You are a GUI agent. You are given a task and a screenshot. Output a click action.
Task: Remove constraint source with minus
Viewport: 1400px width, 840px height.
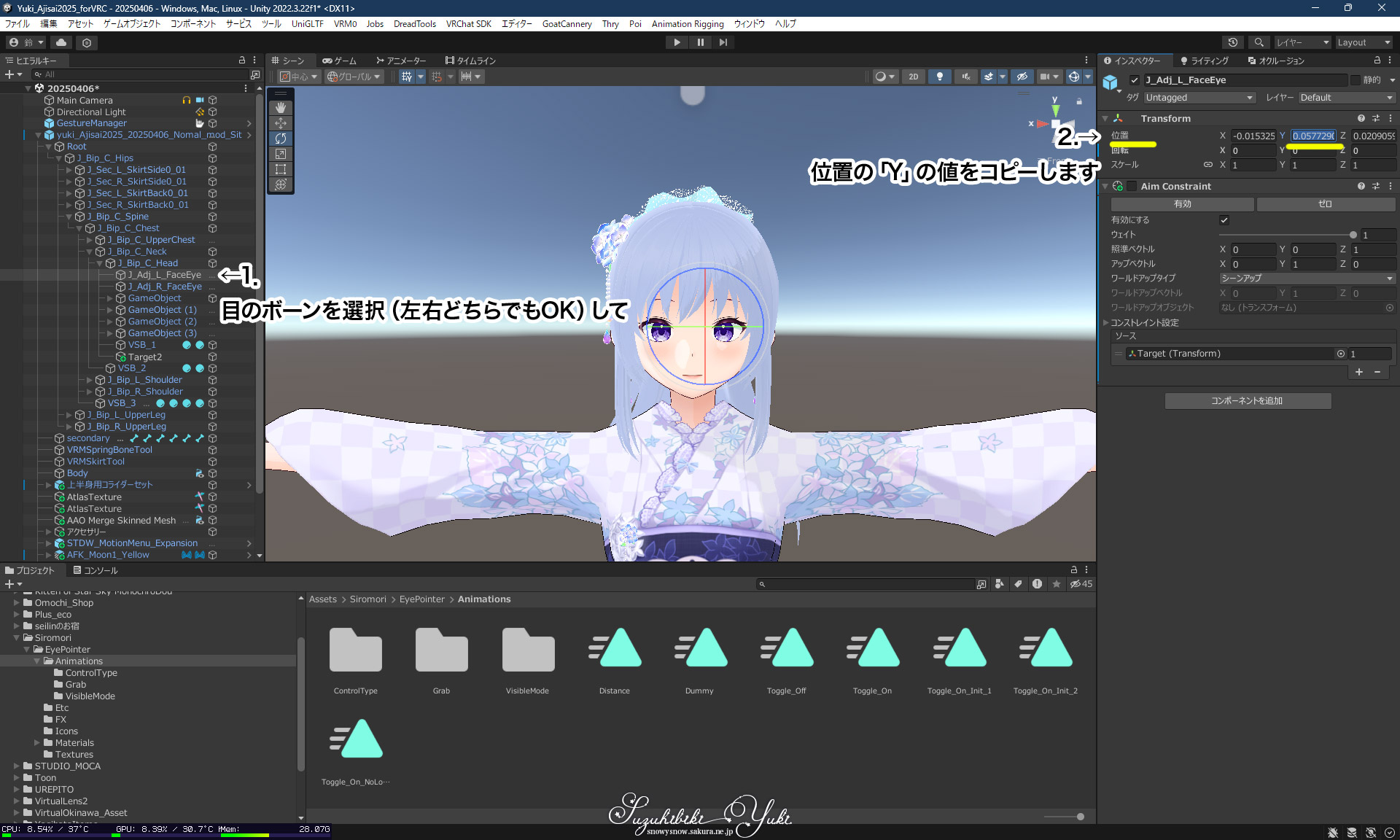point(1377,372)
